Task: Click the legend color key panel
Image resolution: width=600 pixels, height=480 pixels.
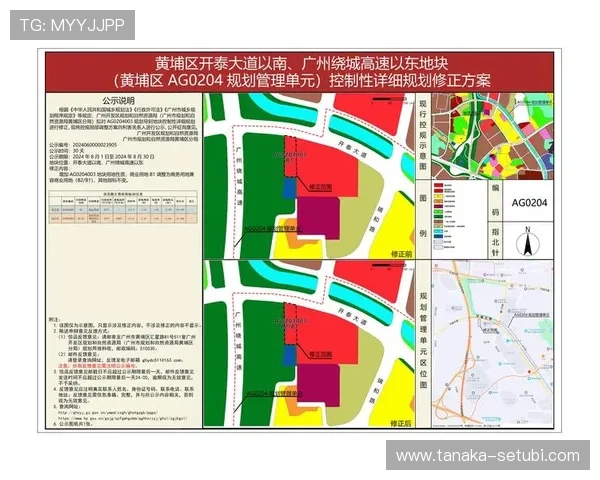Action: point(459,219)
